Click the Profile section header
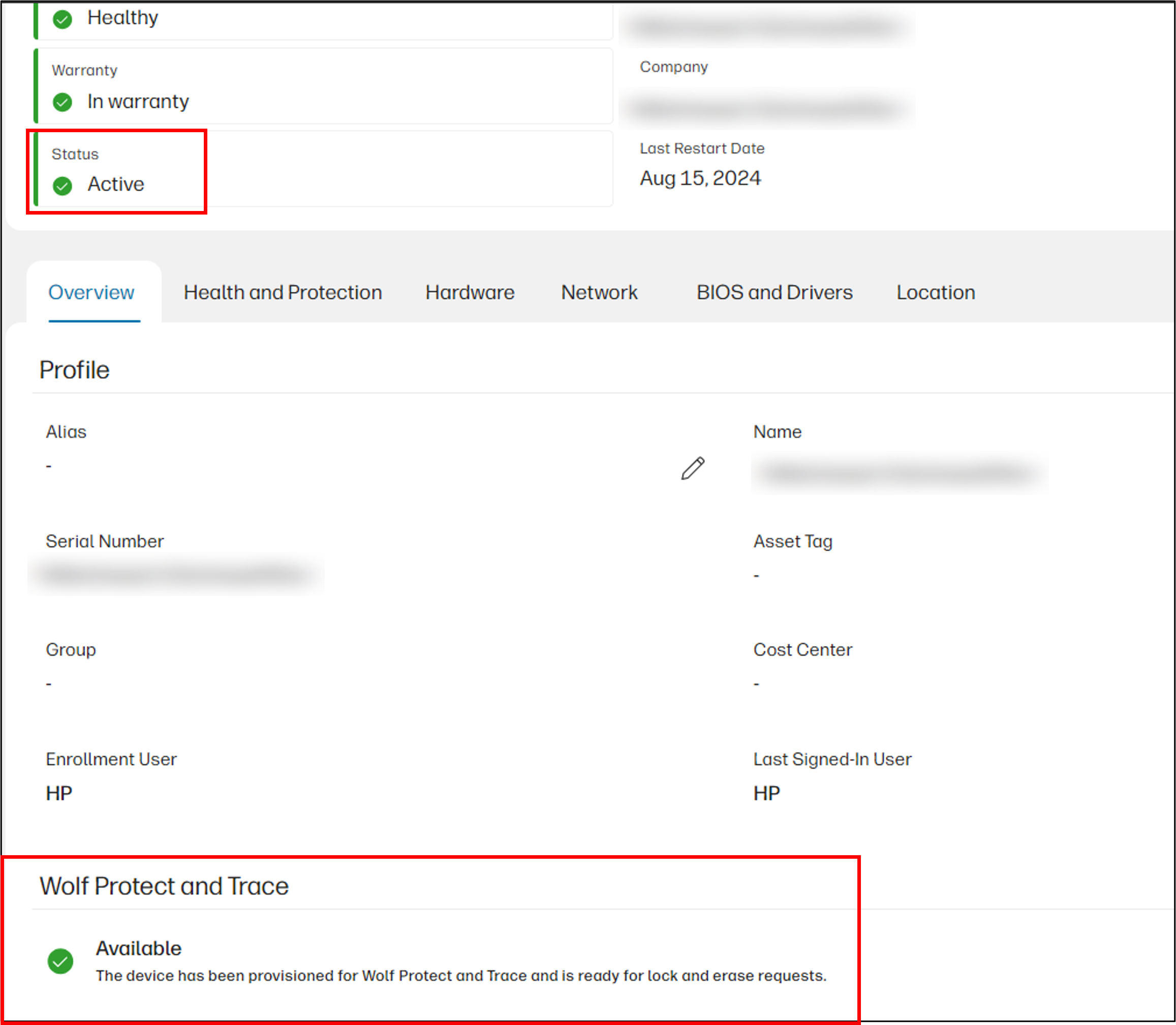This screenshot has width=1176, height=1025. coord(74,370)
